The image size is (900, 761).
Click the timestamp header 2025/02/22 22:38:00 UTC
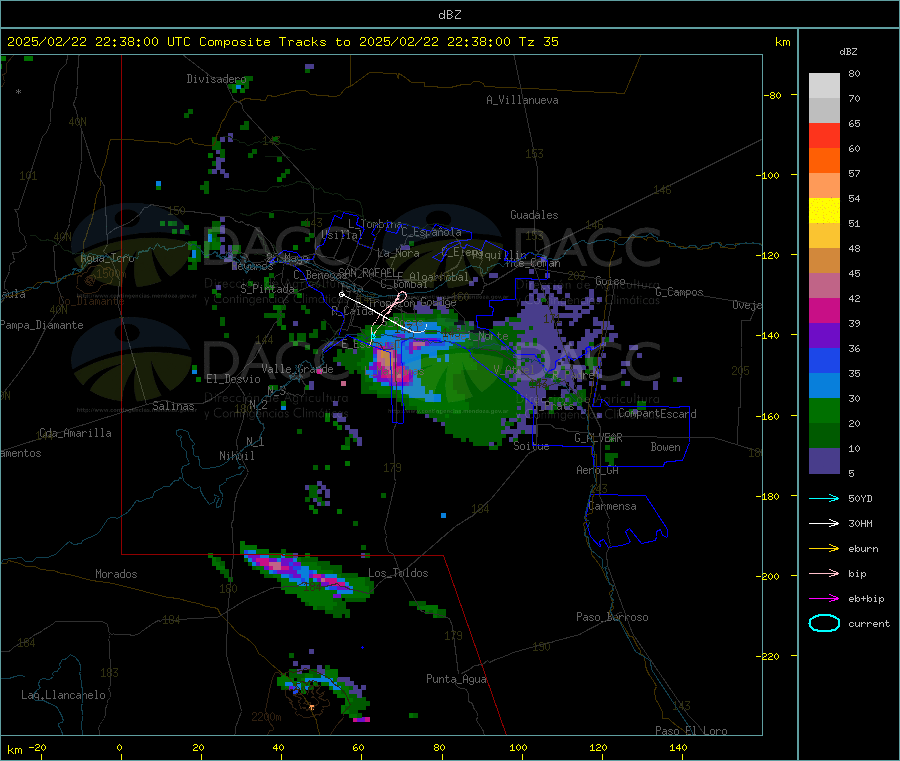99,42
